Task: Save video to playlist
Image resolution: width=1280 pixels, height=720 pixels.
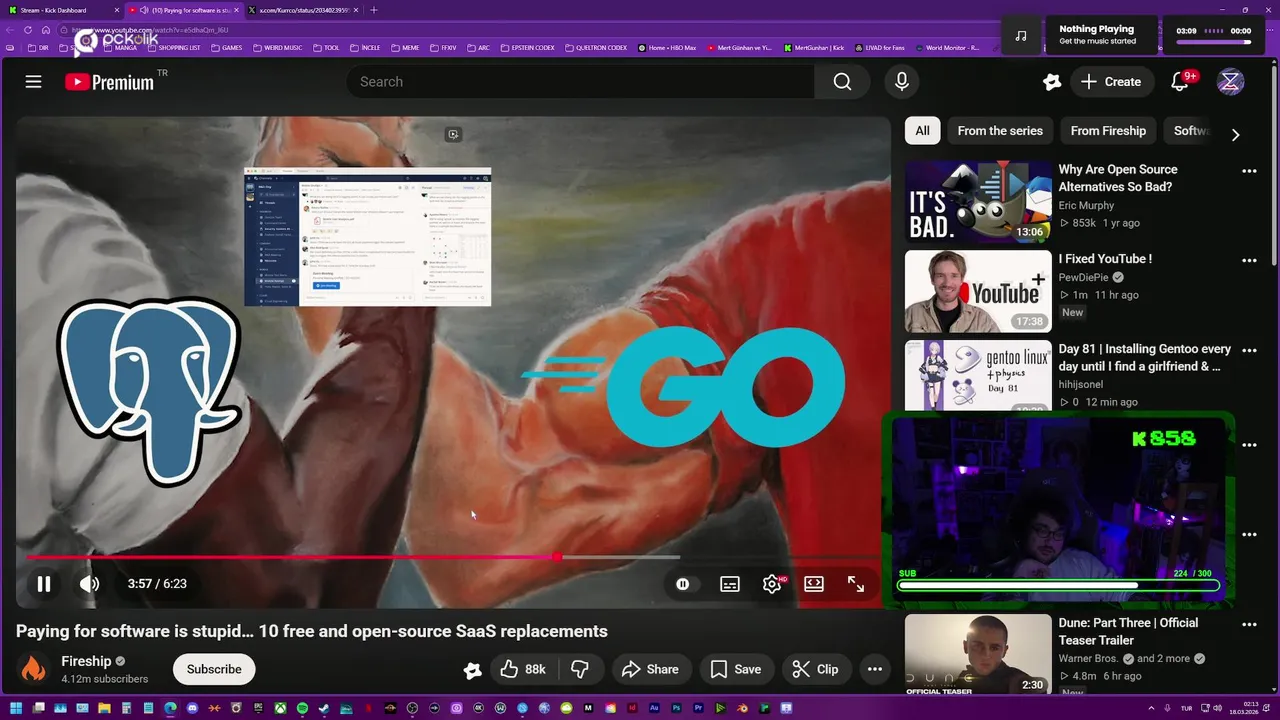Action: 736,669
